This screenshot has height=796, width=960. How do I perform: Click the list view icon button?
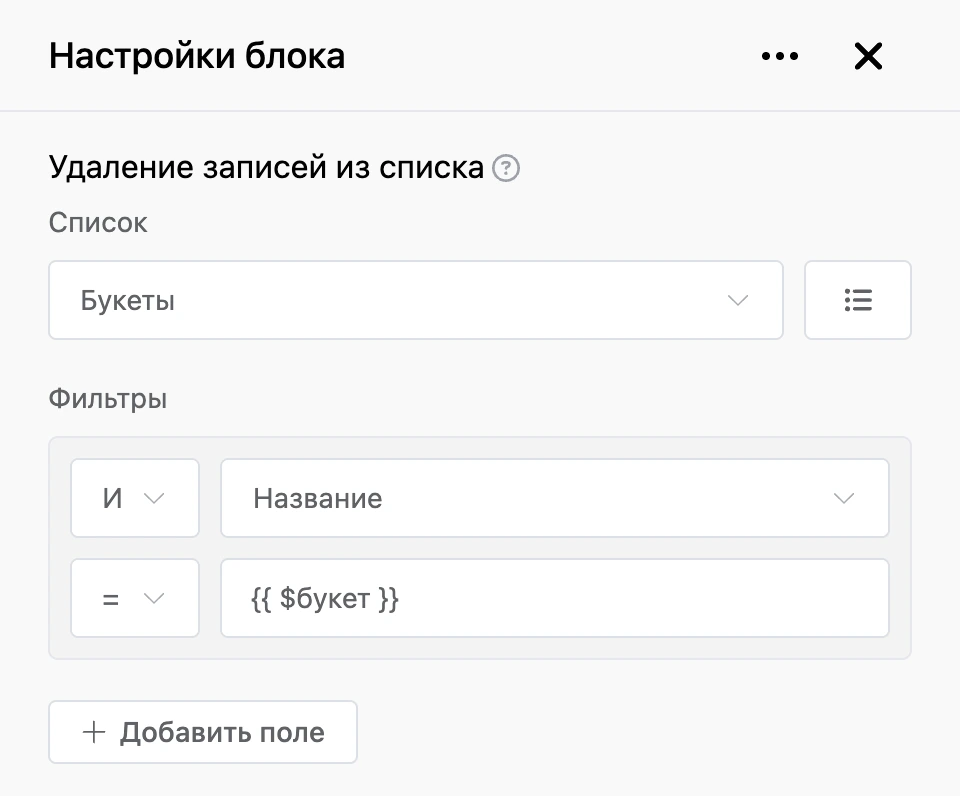858,300
